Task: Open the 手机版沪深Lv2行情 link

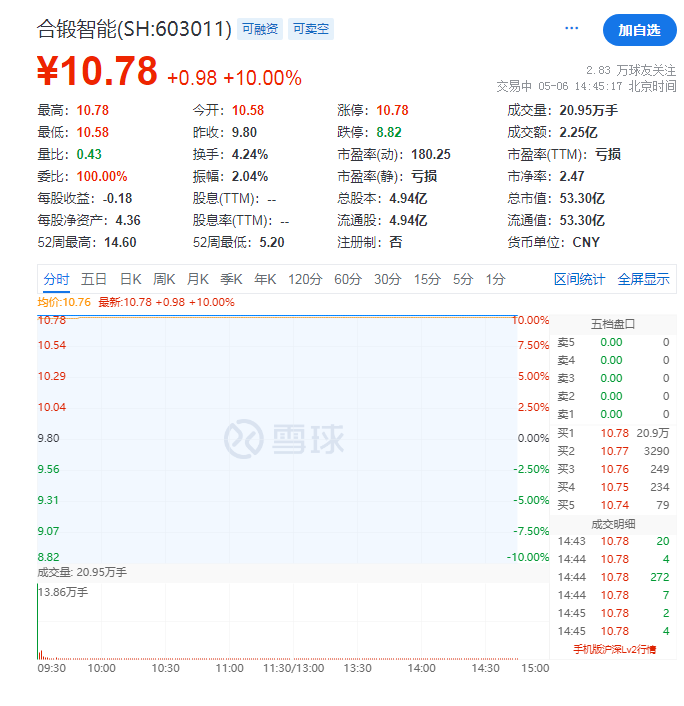Action: (x=614, y=650)
